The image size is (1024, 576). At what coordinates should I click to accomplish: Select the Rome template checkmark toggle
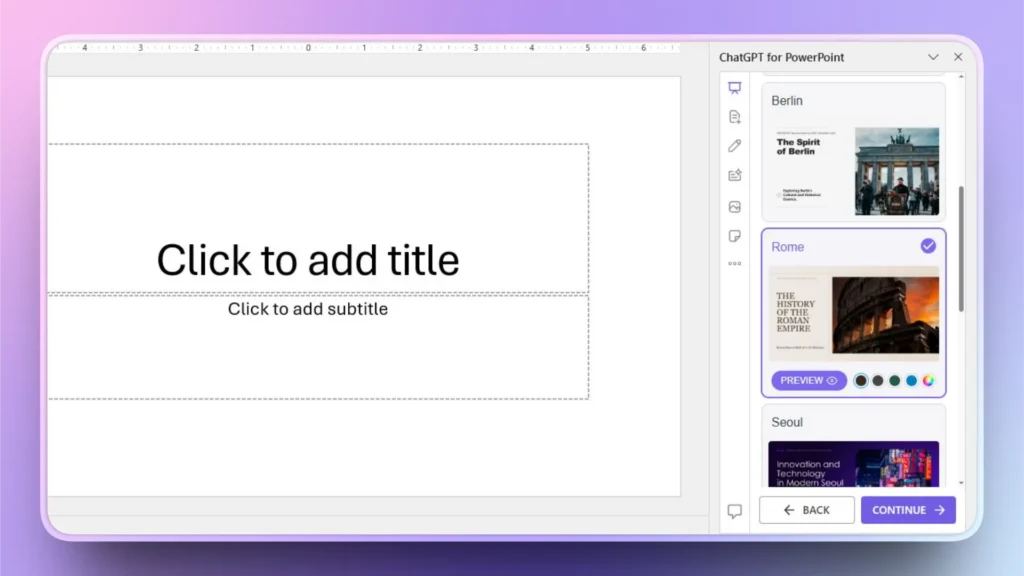coord(928,245)
